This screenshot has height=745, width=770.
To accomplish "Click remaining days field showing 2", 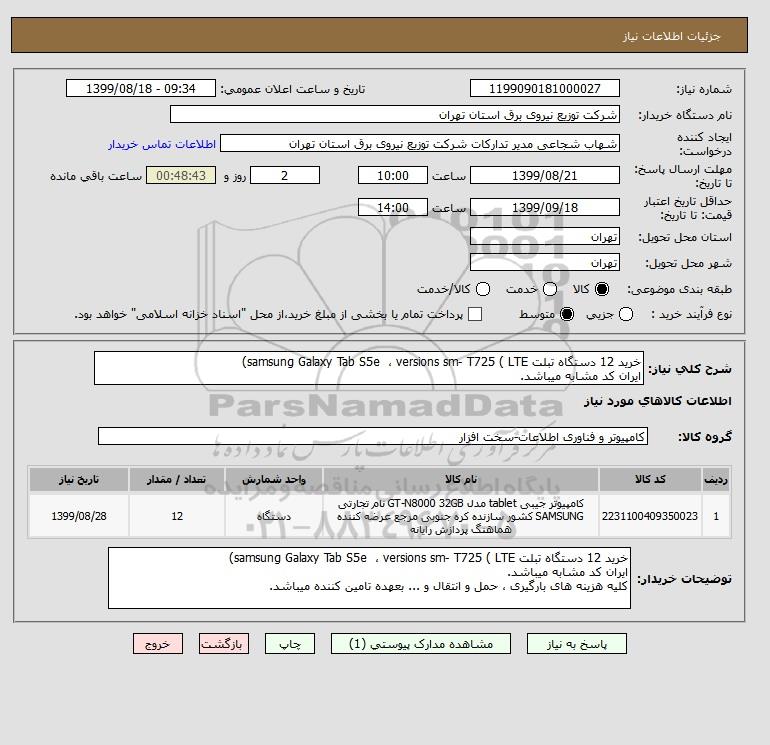I will click(x=285, y=175).
